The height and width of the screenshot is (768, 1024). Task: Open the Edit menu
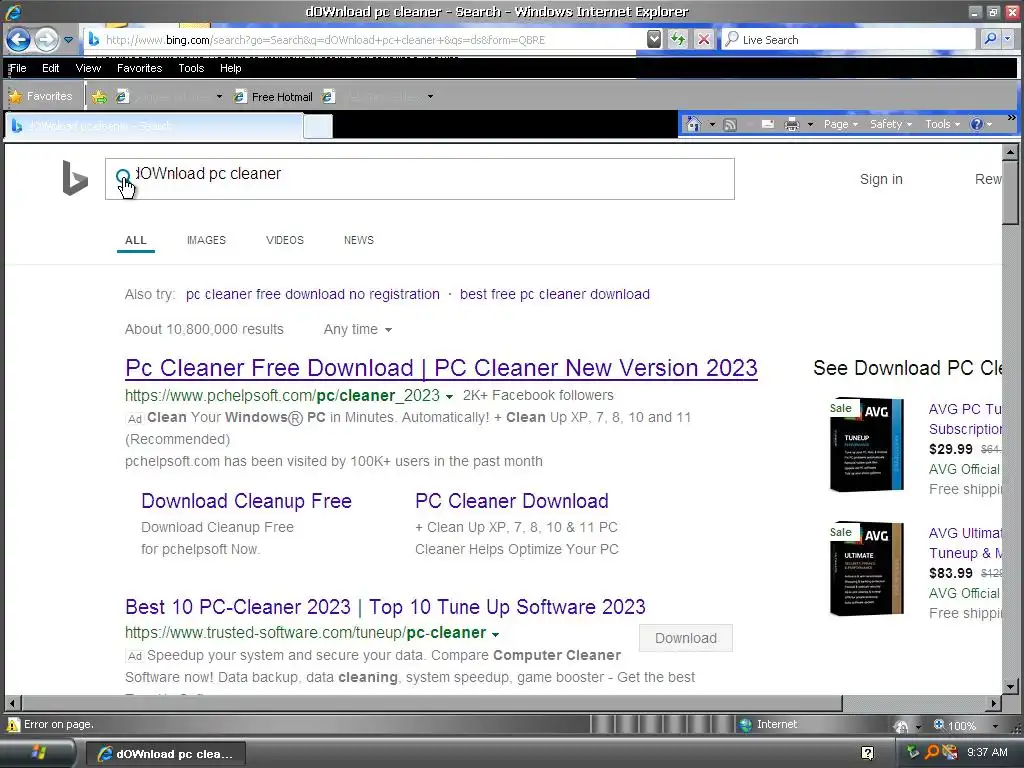pyautogui.click(x=50, y=68)
